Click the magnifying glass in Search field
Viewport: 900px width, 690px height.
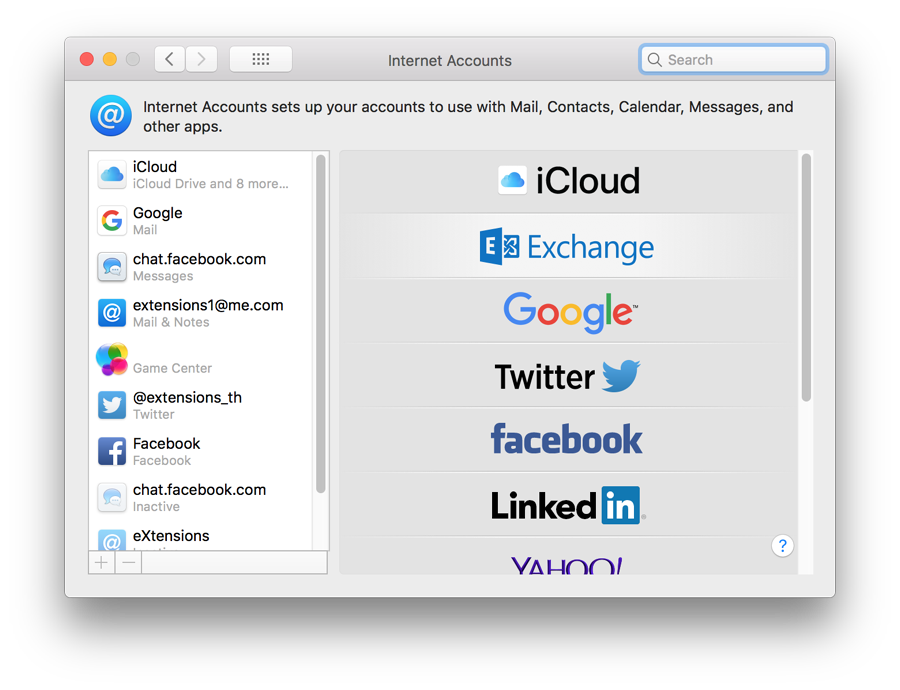[654, 60]
